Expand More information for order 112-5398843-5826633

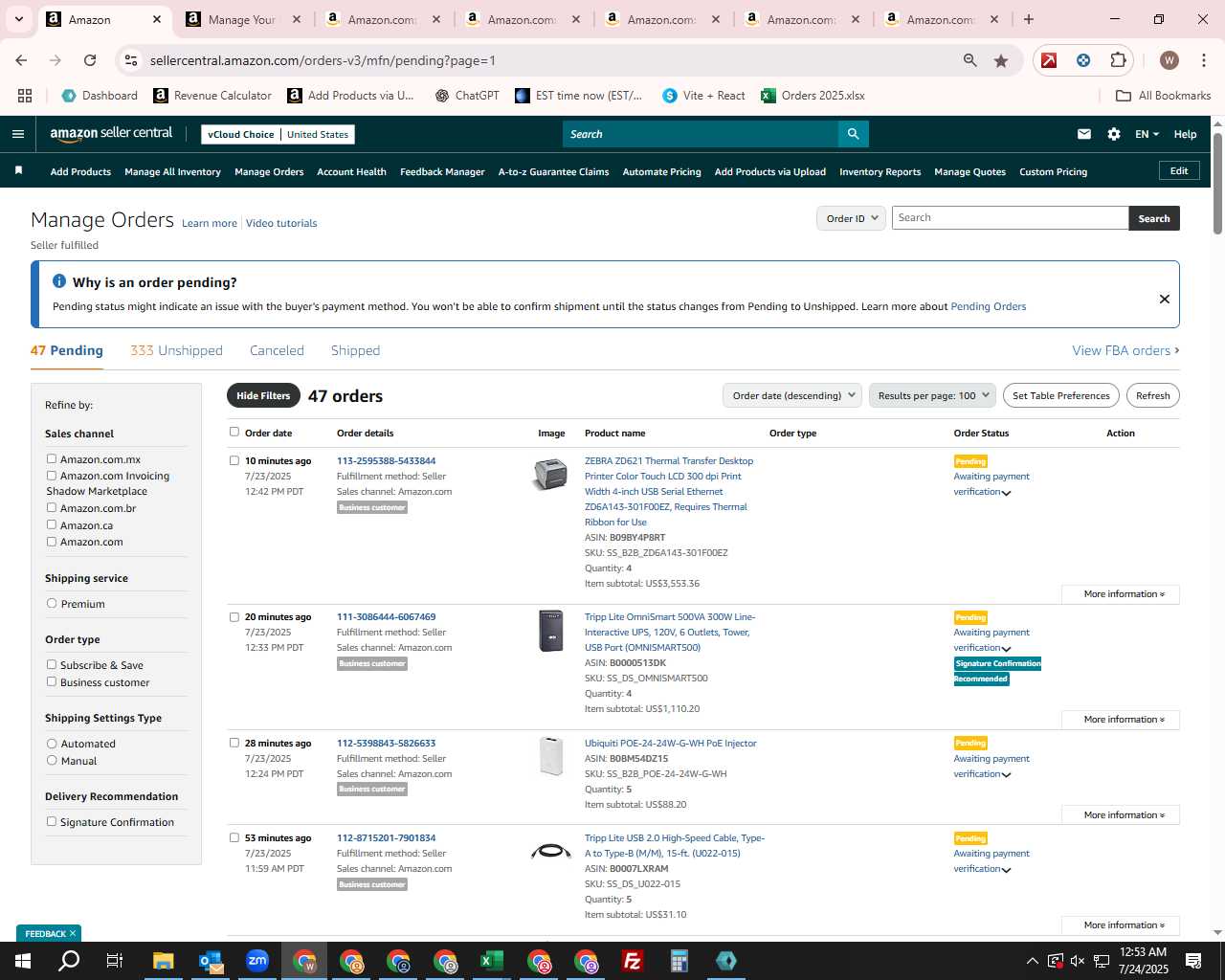[x=1120, y=815]
